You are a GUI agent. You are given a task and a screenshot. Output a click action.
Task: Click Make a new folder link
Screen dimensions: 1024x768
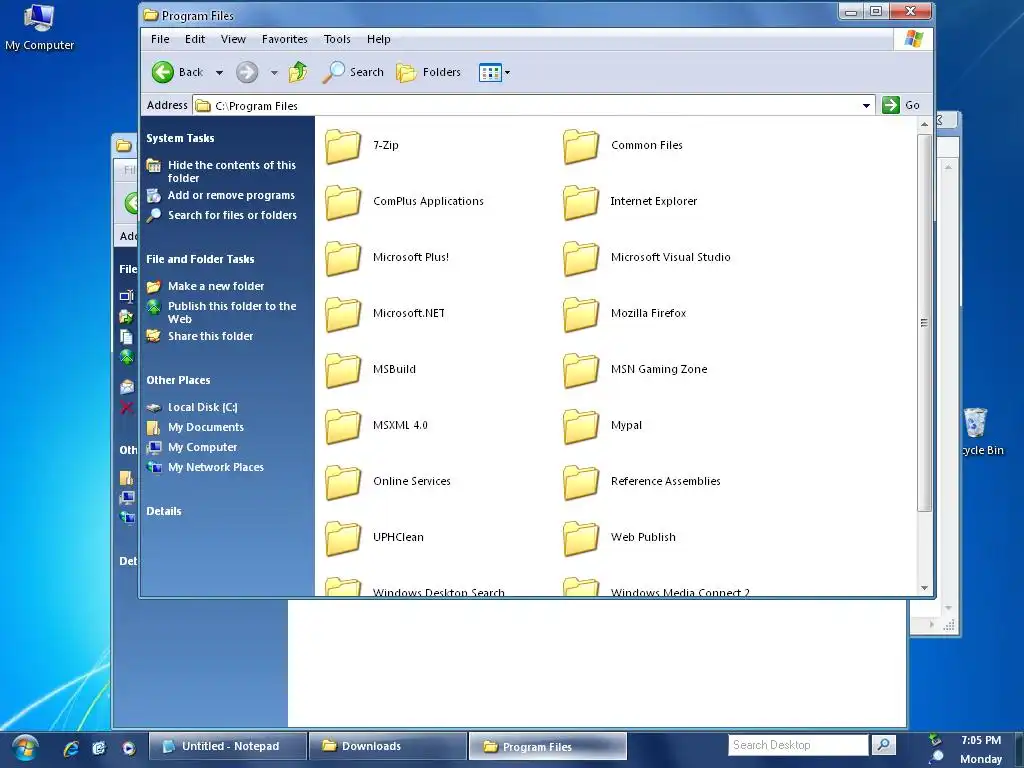[x=216, y=286]
